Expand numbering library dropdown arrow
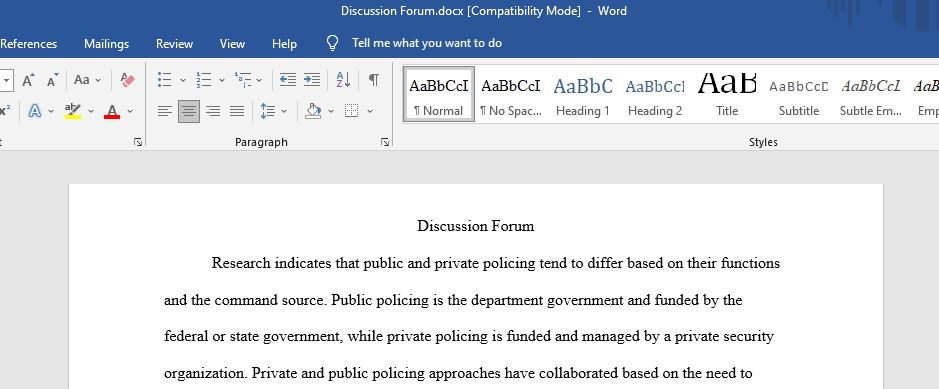This screenshot has width=939, height=389. point(222,80)
